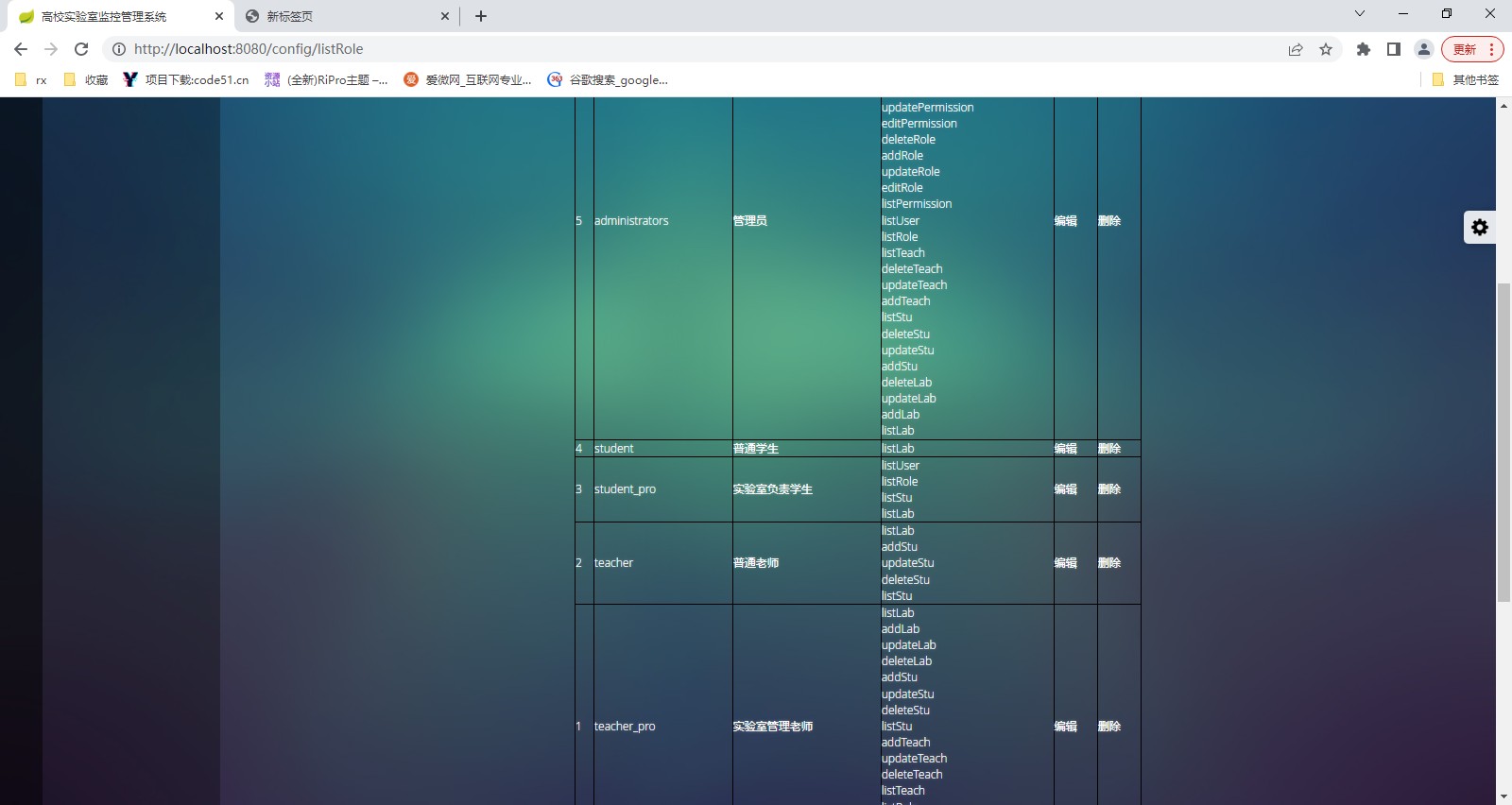Open the user profile icon
Screen dimensions: 1512x805
(1424, 49)
